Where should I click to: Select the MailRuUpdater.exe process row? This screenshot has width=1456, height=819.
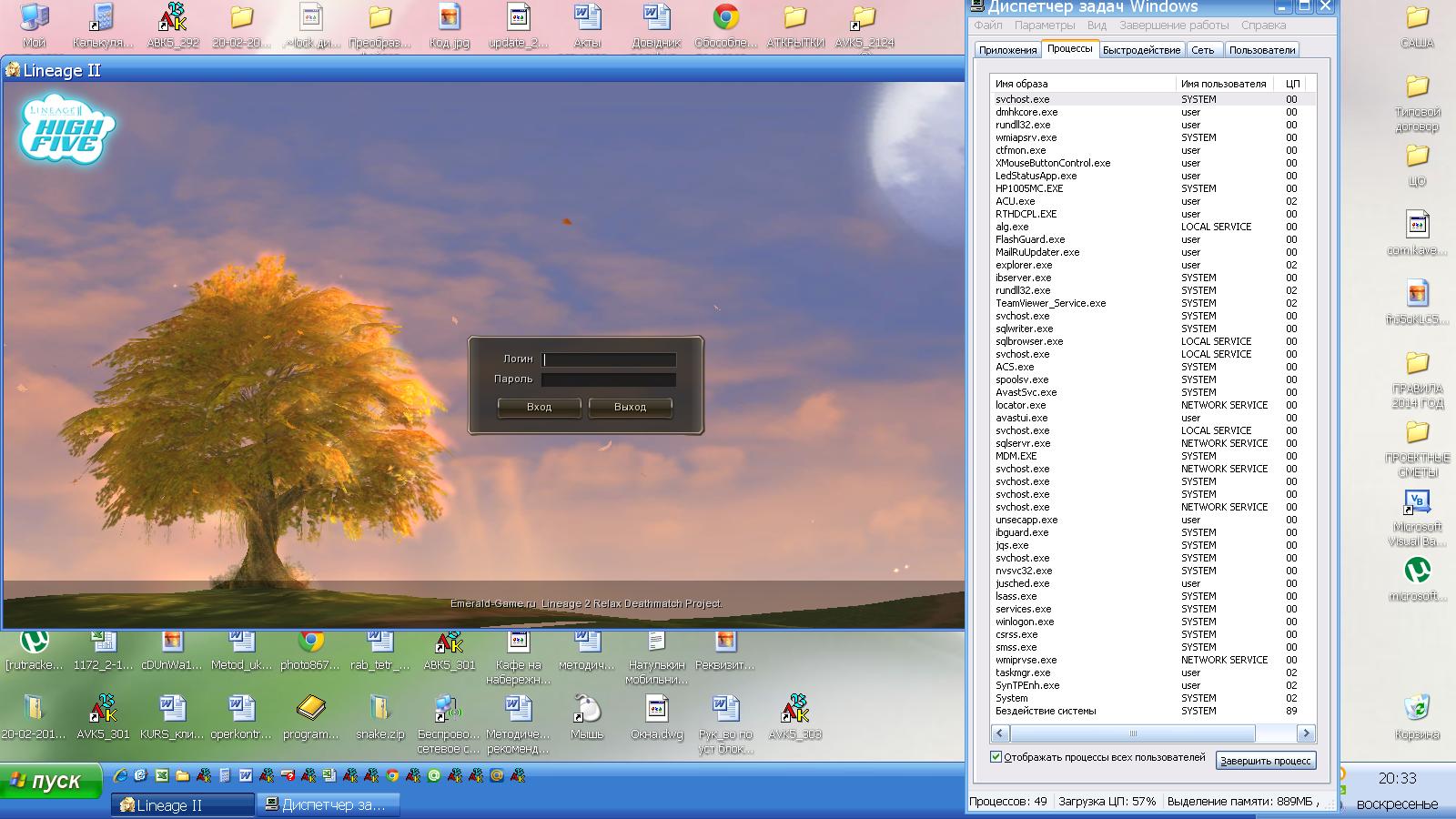tap(1153, 252)
